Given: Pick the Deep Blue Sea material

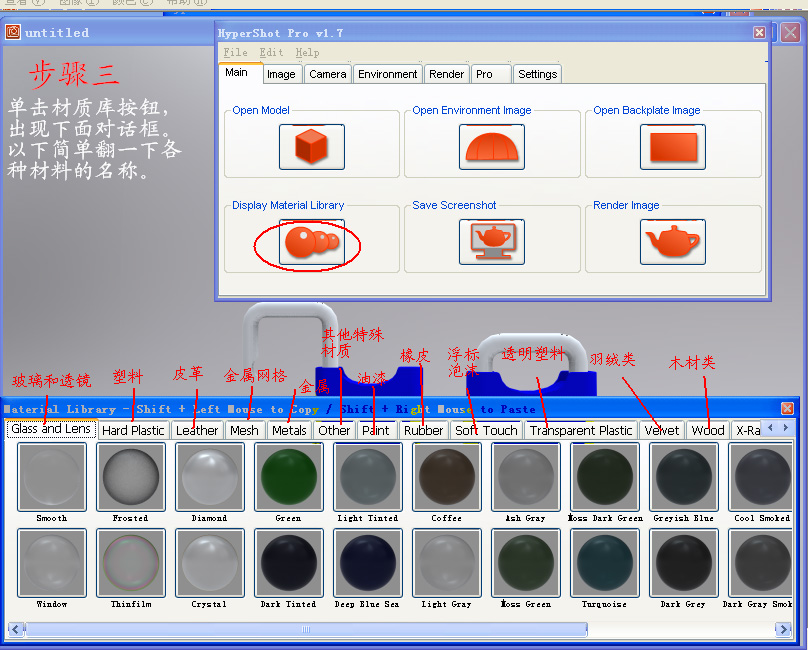Looking at the screenshot, I should pyautogui.click(x=367, y=563).
